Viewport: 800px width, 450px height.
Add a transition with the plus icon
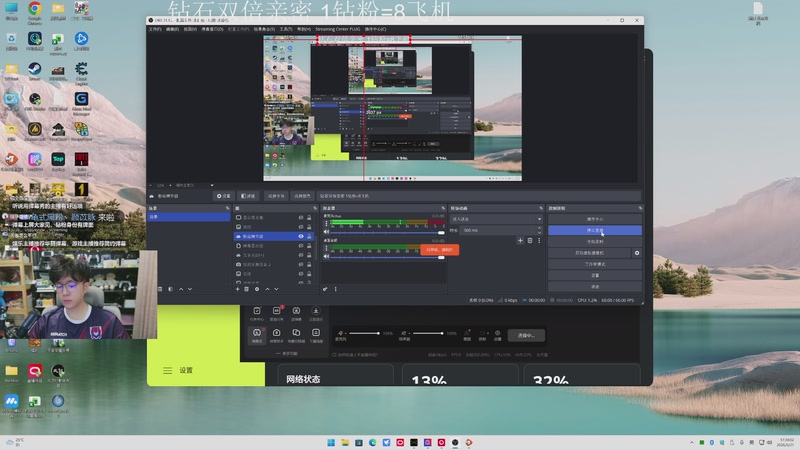(520, 240)
